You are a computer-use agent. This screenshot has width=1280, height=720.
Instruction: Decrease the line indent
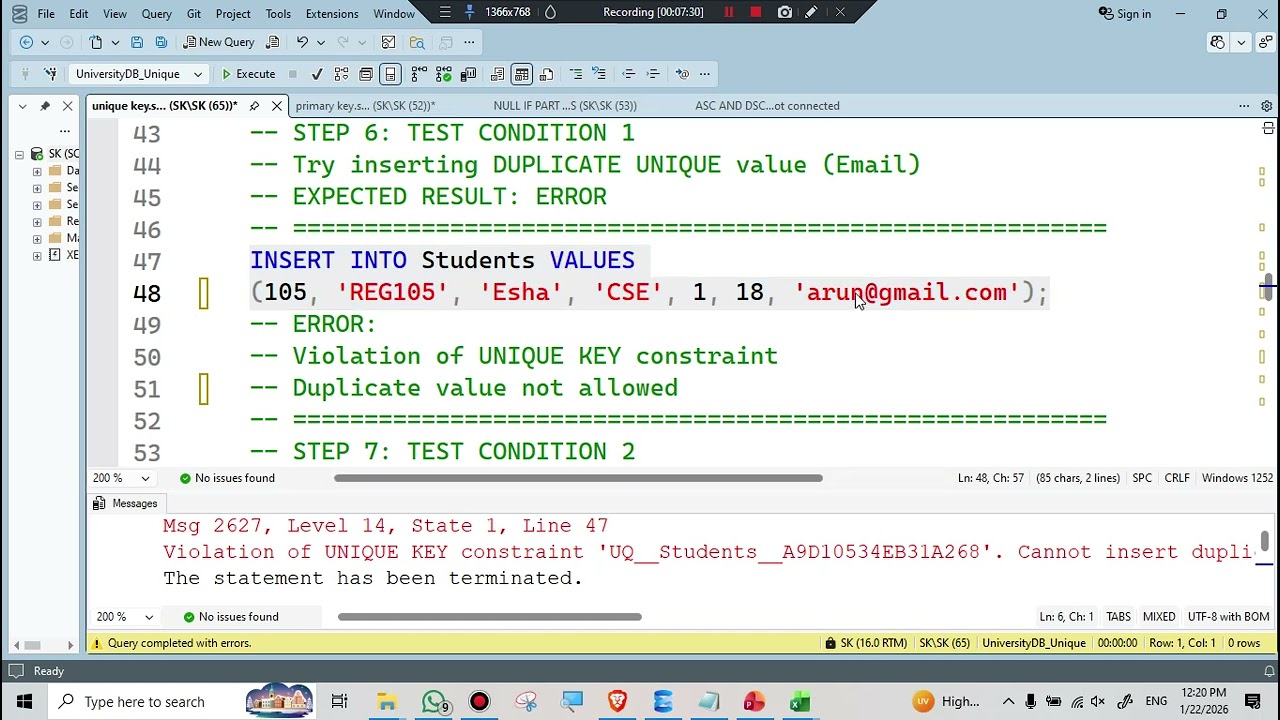(628, 74)
